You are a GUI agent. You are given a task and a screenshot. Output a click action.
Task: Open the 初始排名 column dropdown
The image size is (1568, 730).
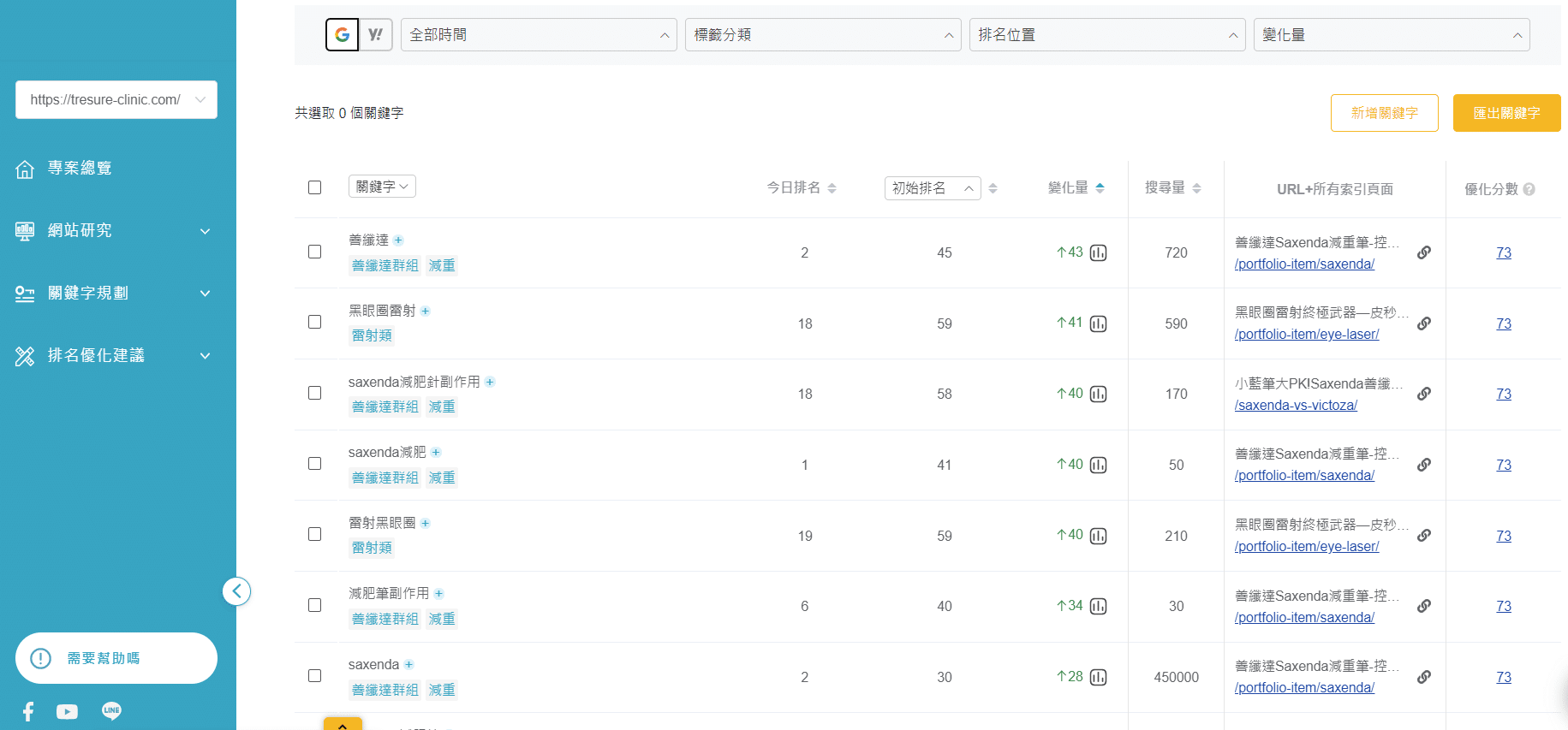click(932, 188)
